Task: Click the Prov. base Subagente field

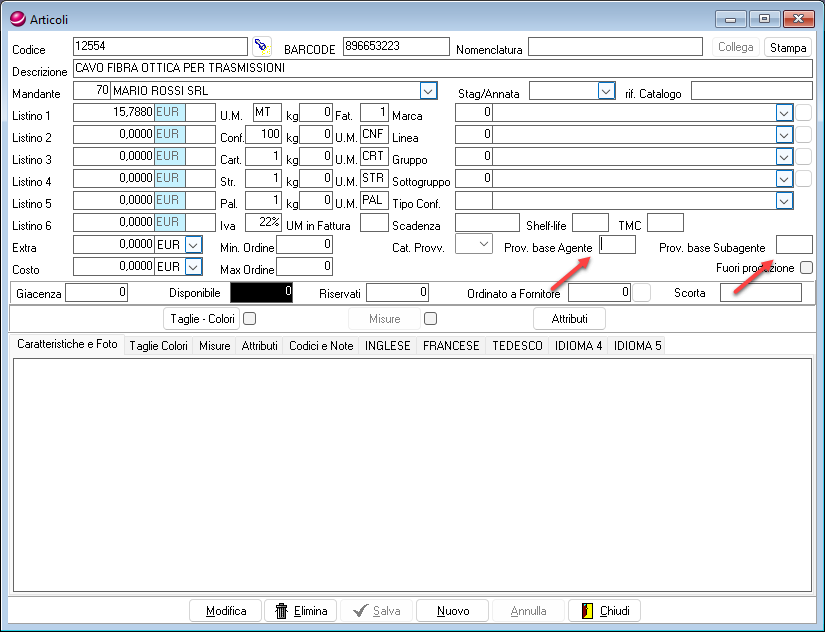Action: coord(794,245)
